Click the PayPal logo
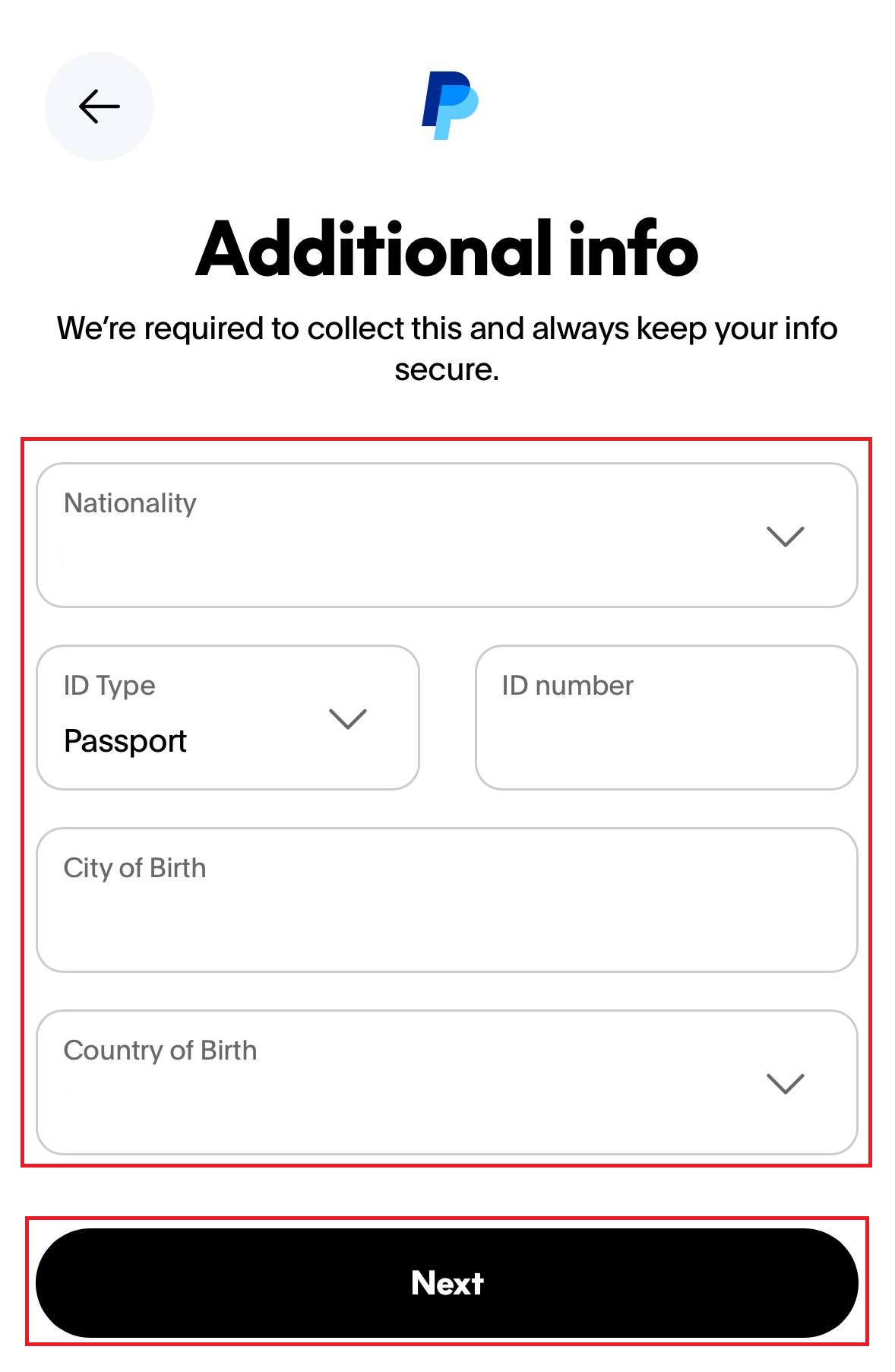 450,106
